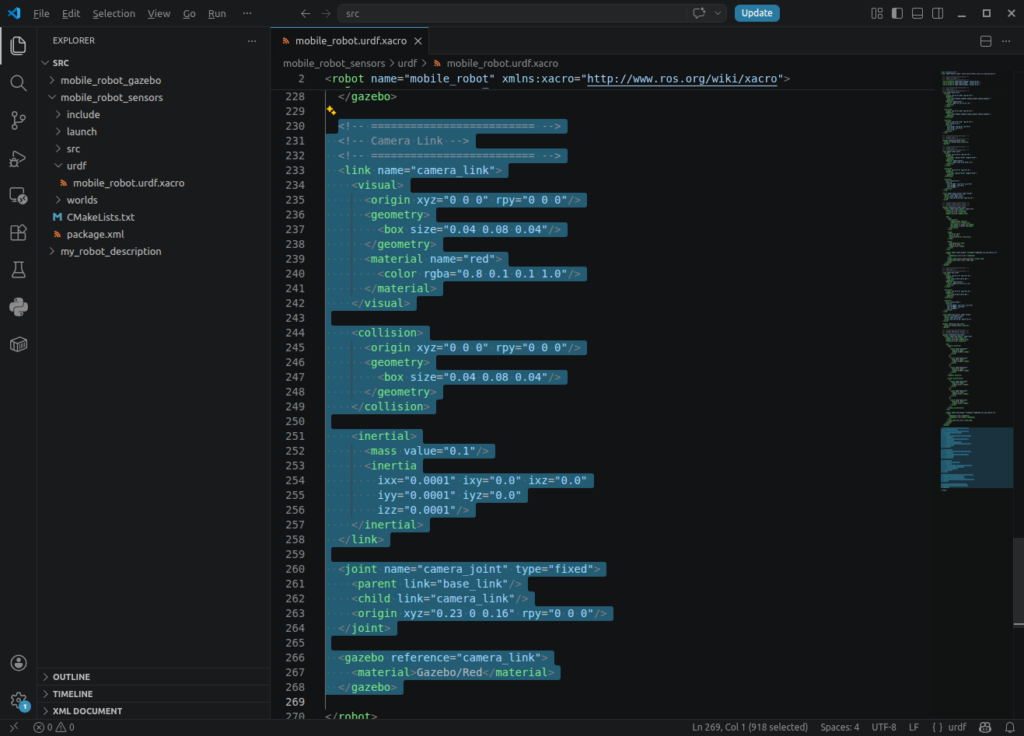Click the urdf breadcrumb
1024x736 pixels.
click(x=407, y=63)
